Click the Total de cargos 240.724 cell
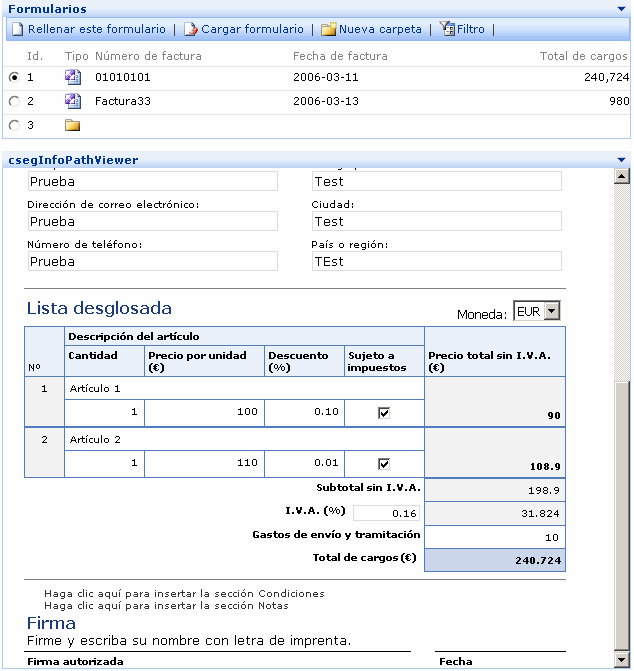 495,561
